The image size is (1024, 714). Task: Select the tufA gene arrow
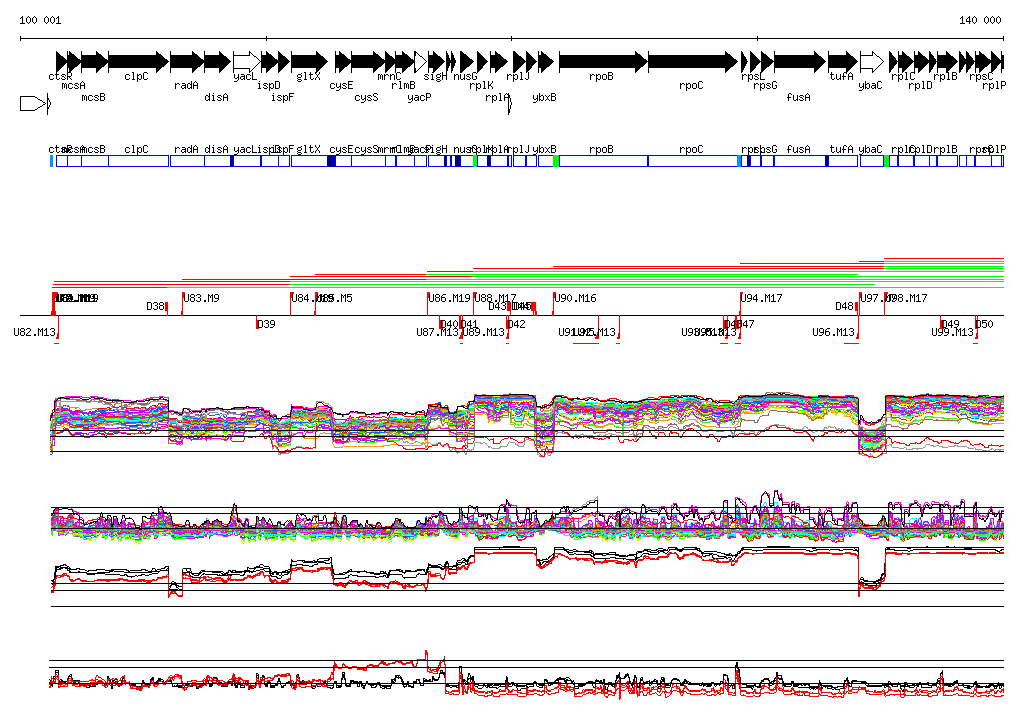click(x=843, y=62)
